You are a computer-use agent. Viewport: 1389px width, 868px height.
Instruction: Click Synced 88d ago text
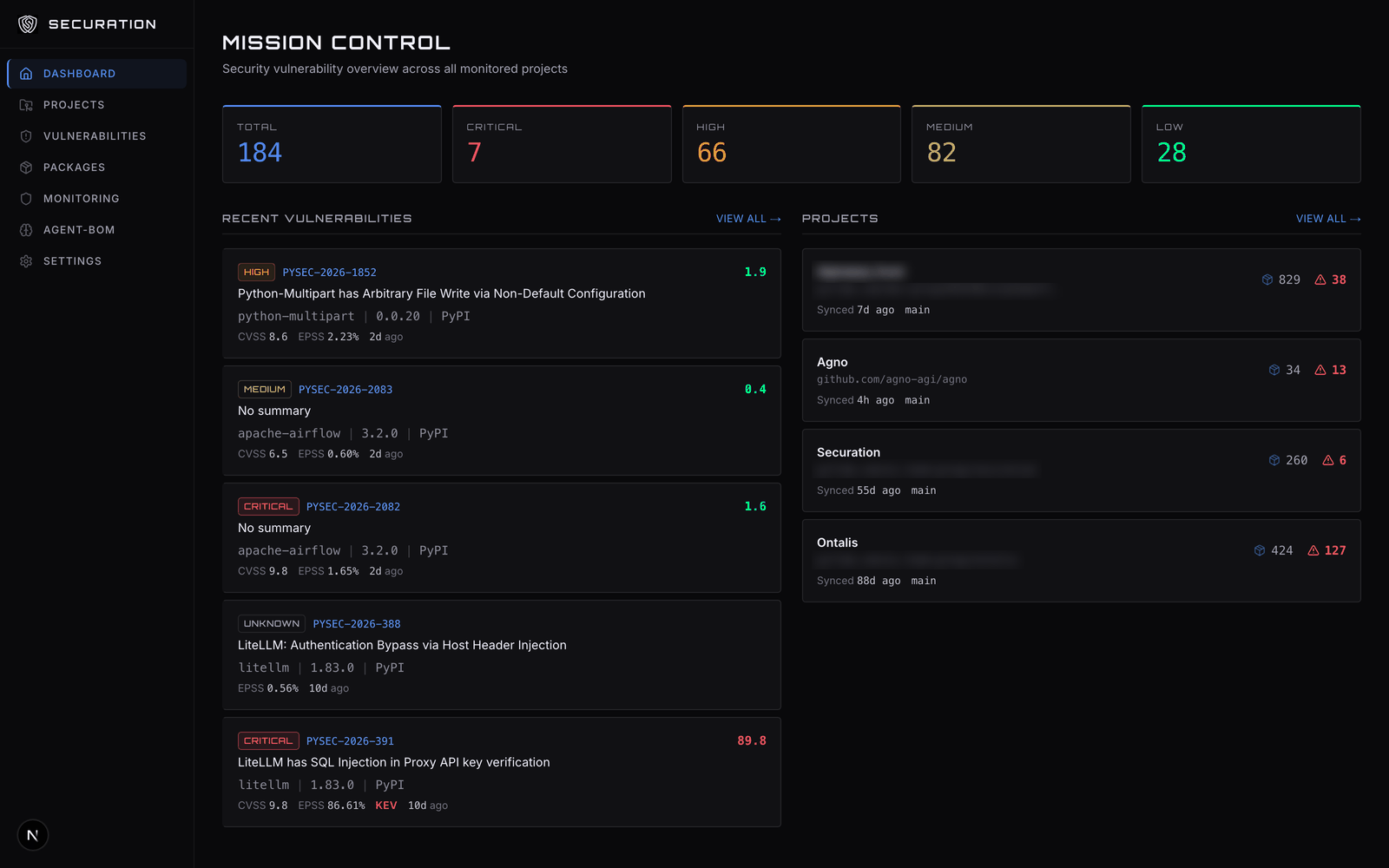[859, 581]
